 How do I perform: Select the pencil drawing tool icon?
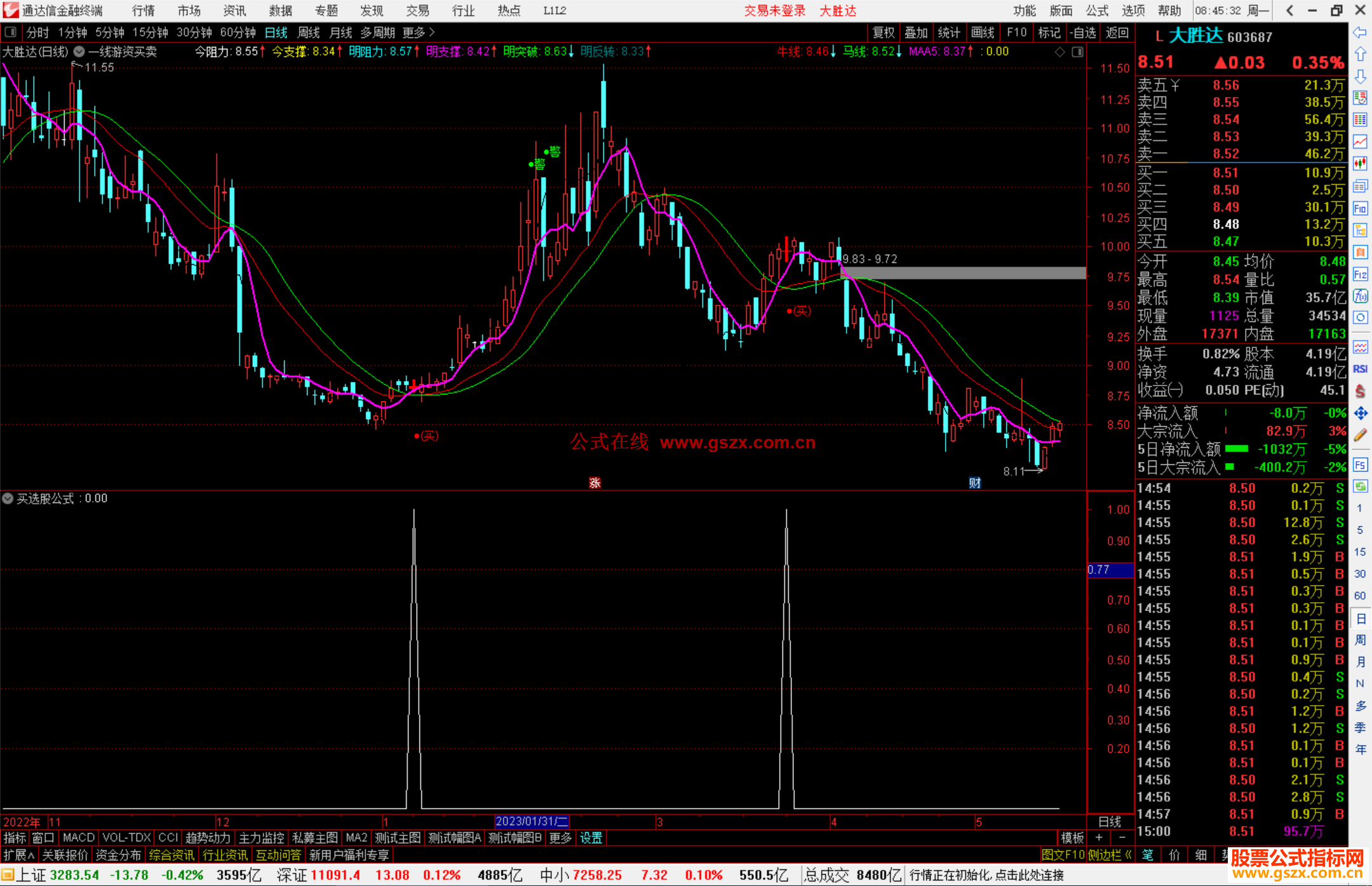(1360, 435)
